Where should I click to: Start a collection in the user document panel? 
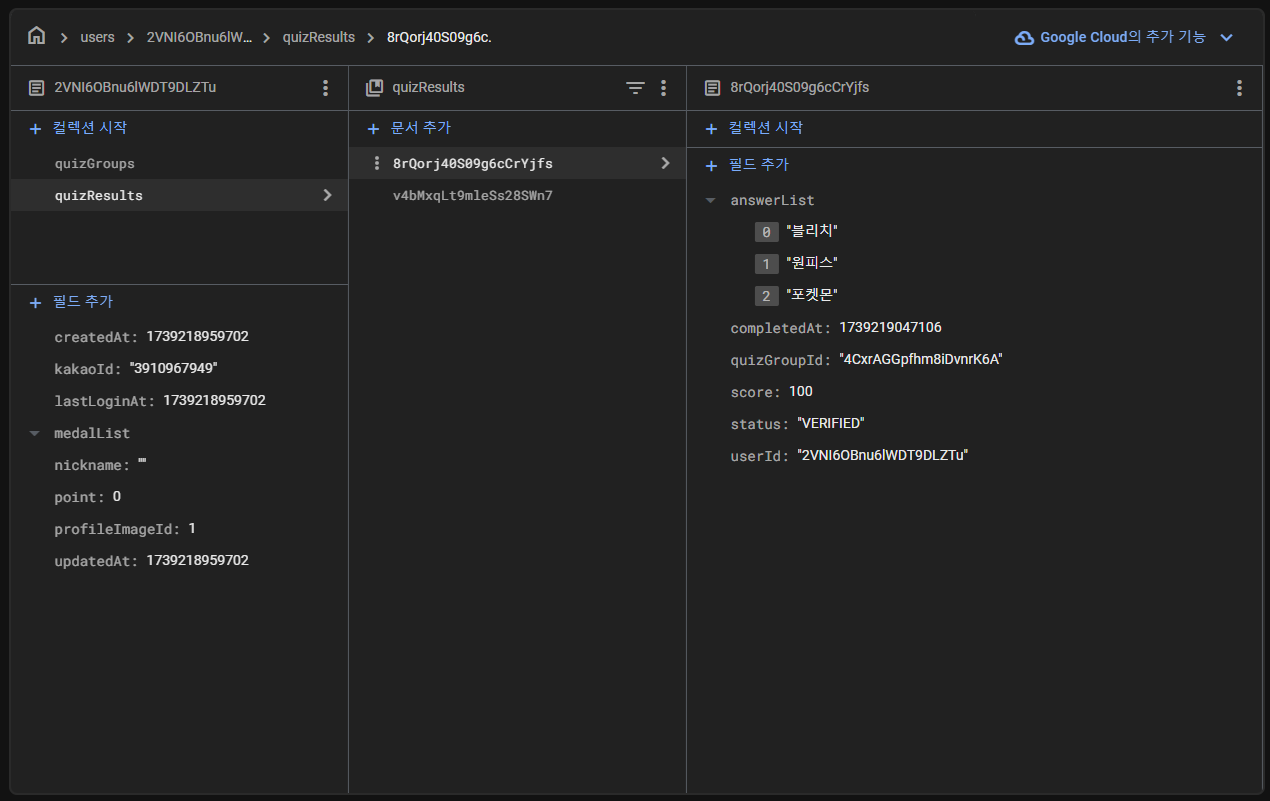point(79,128)
